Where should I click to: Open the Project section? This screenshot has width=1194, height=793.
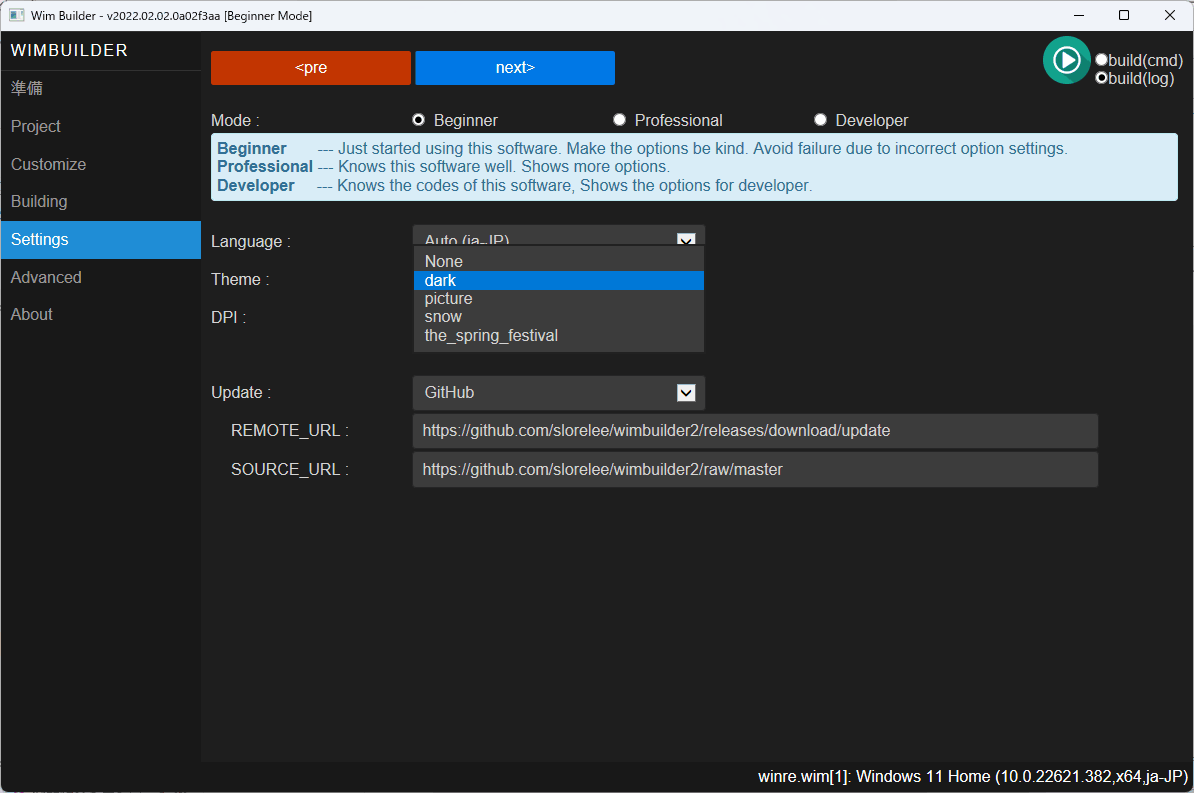point(35,126)
